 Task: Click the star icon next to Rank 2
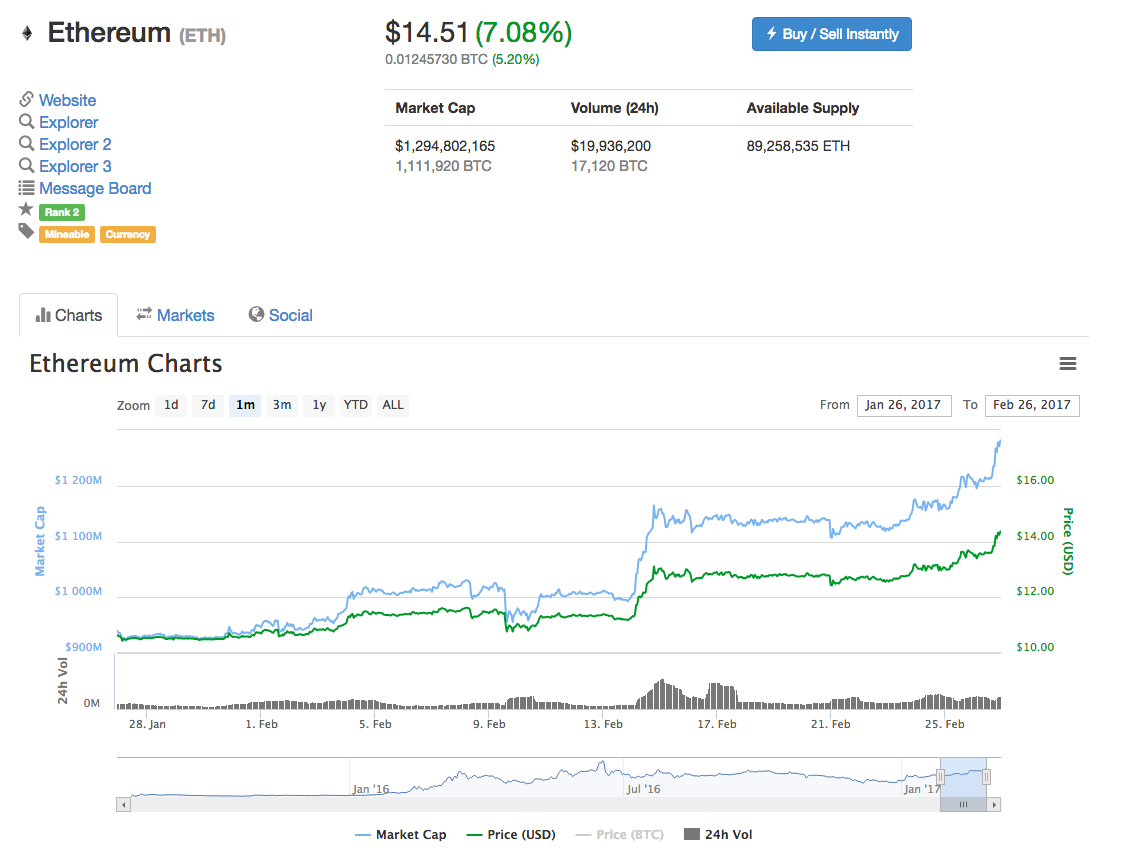[25, 211]
